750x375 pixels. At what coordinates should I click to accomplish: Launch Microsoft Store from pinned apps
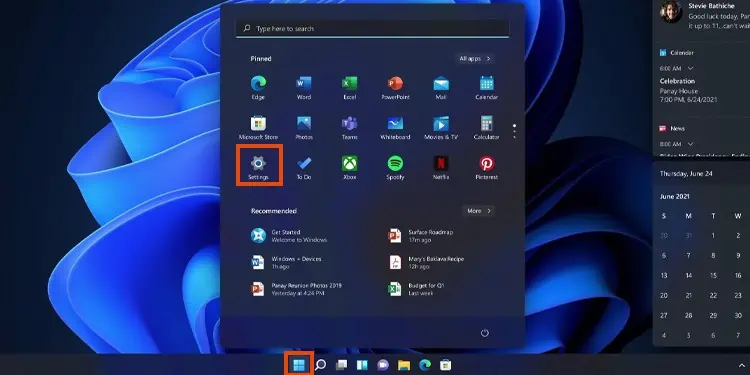[258, 128]
